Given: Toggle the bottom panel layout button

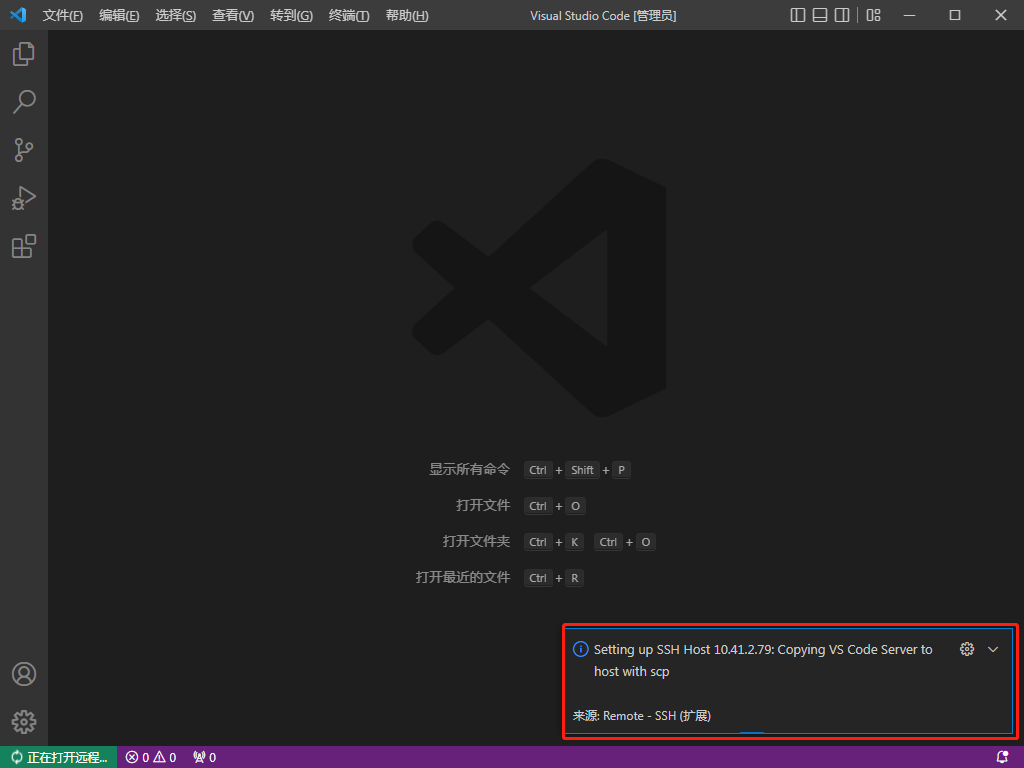Looking at the screenshot, I should pos(820,15).
